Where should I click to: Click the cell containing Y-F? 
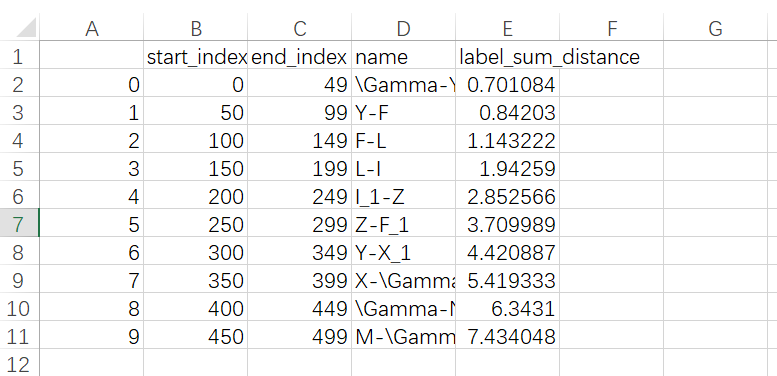[x=403, y=112]
